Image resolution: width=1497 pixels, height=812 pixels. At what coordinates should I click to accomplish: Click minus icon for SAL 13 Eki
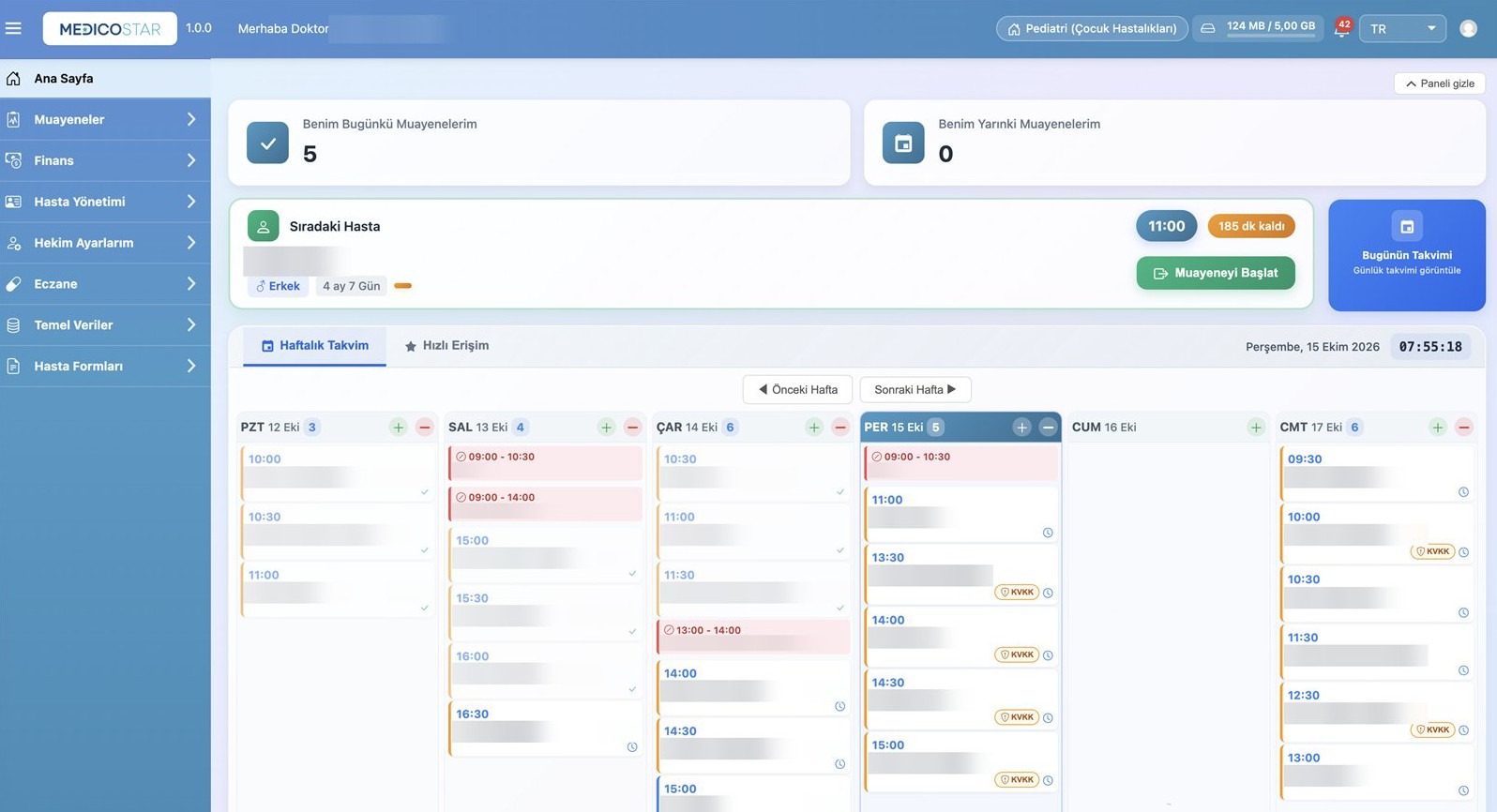[x=633, y=428]
